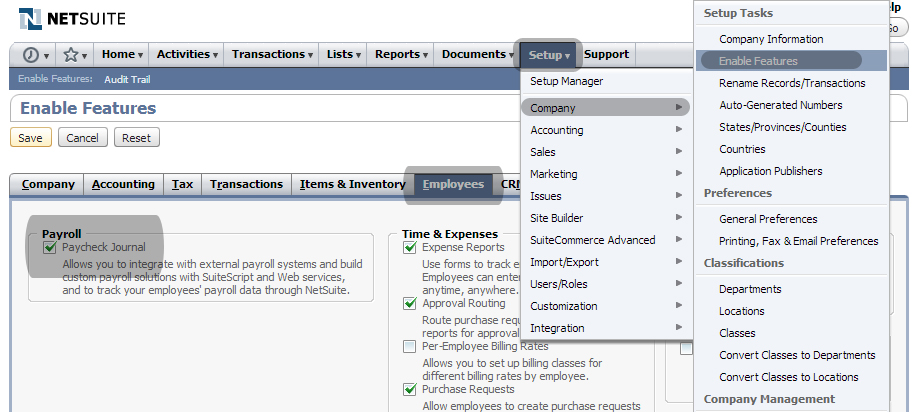Choose Company Information under Setup Tasks
This screenshot has width=921, height=412.
pyautogui.click(x=771, y=39)
